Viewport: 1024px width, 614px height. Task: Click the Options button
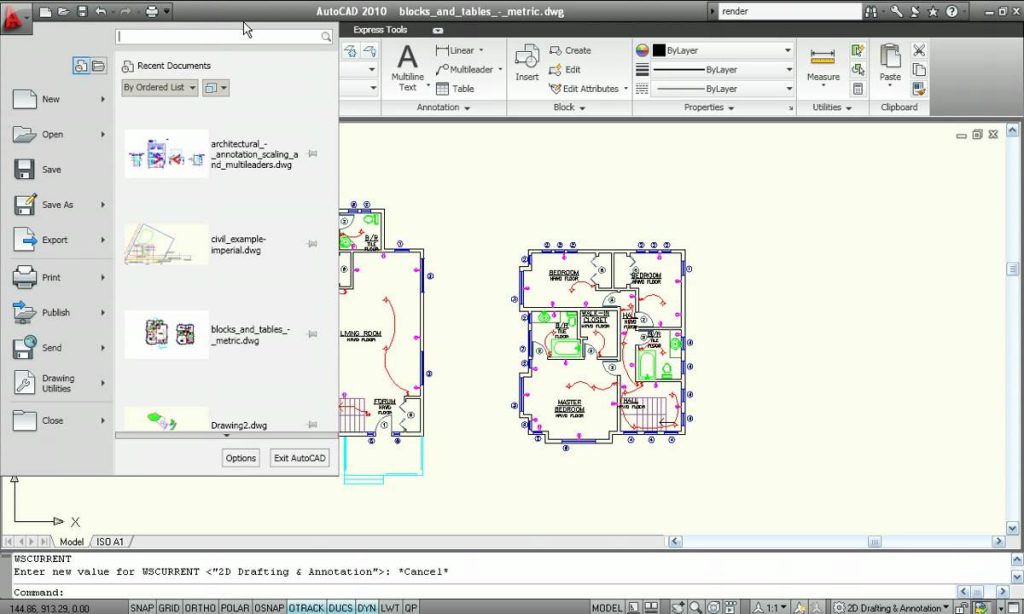pyautogui.click(x=240, y=457)
